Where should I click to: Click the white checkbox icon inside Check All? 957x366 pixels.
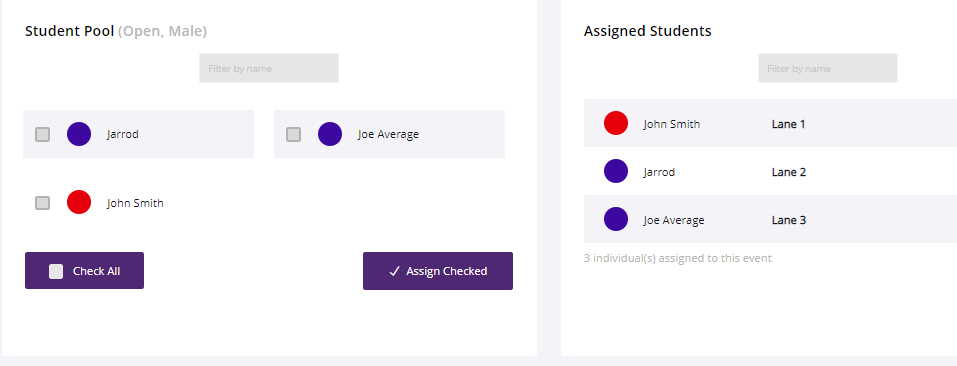coord(56,271)
